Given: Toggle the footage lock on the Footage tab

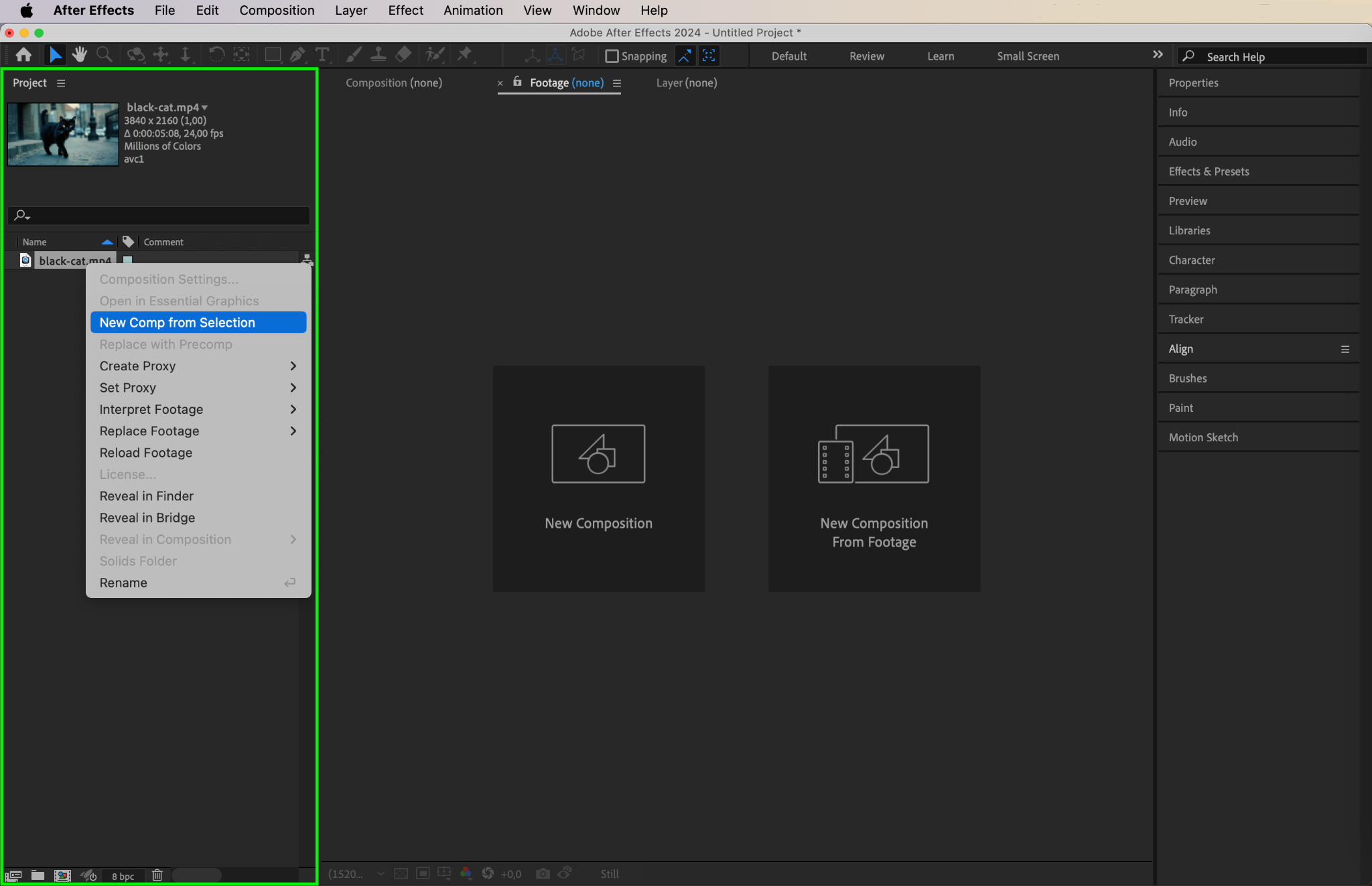Looking at the screenshot, I should point(517,82).
